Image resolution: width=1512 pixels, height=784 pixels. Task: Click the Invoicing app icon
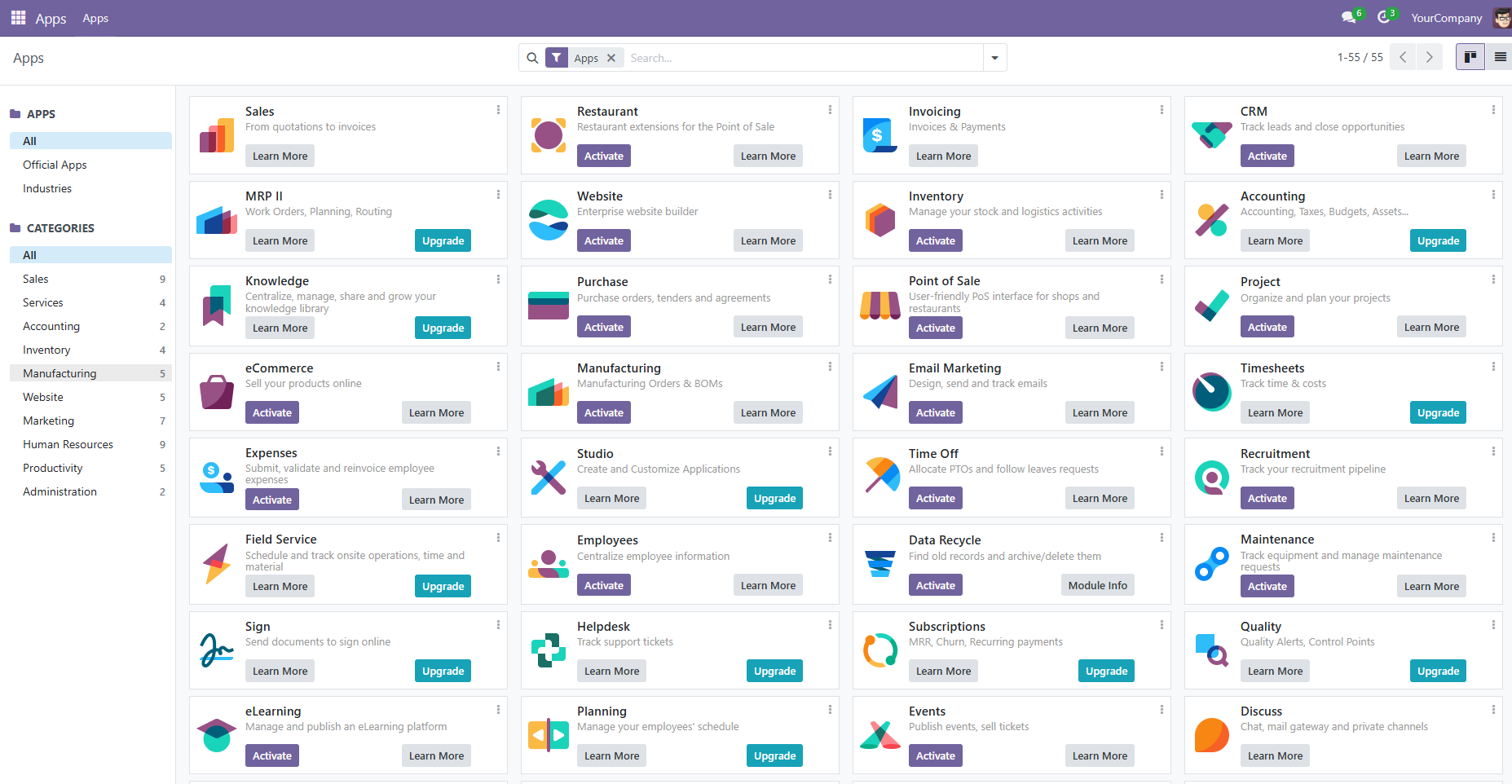[x=880, y=135]
